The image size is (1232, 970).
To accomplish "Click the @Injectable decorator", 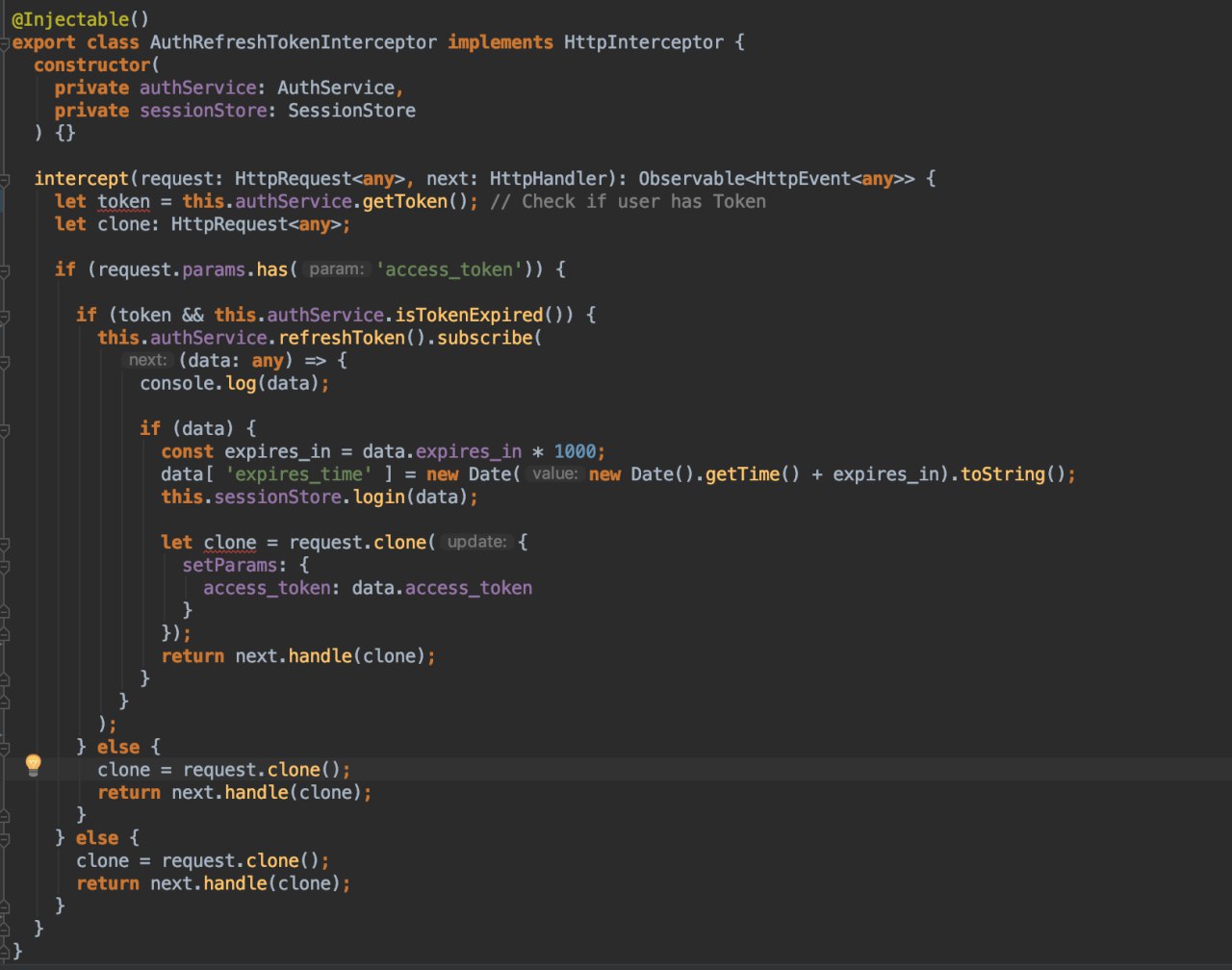I will pyautogui.click(x=71, y=19).
